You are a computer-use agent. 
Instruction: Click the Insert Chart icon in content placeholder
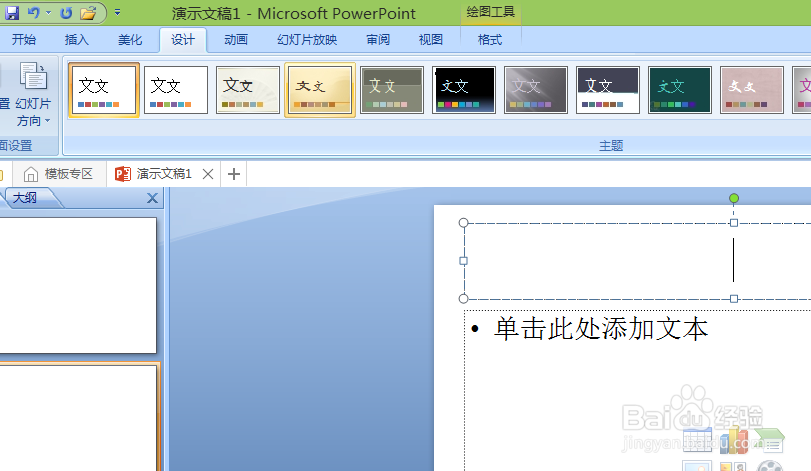pyautogui.click(x=733, y=440)
